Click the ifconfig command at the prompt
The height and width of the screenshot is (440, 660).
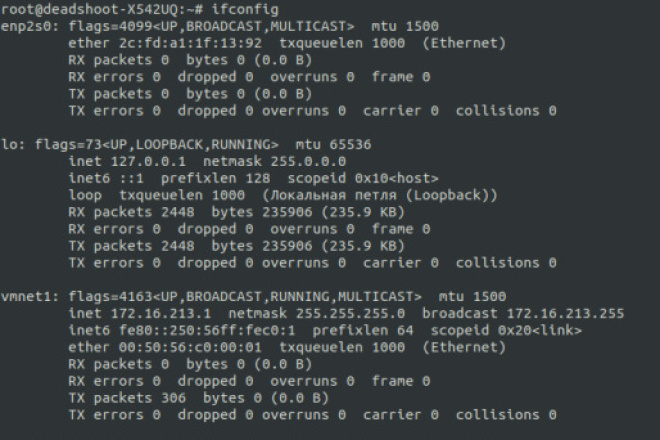[245, 9]
